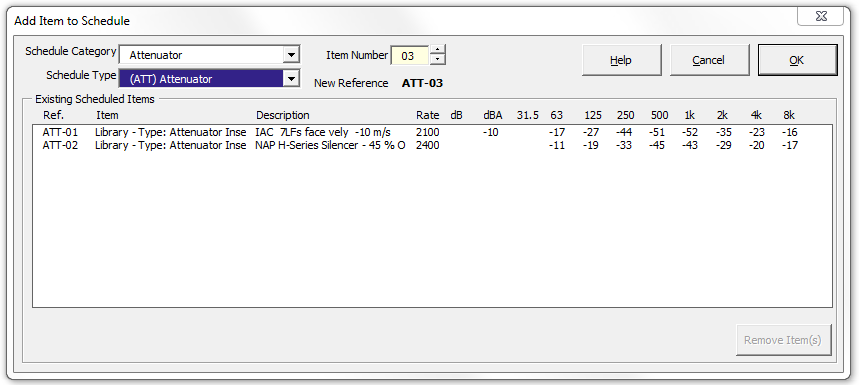Viewport: 859px width, 385px height.
Task: Select the Attenuator category combo box
Action: 209,55
